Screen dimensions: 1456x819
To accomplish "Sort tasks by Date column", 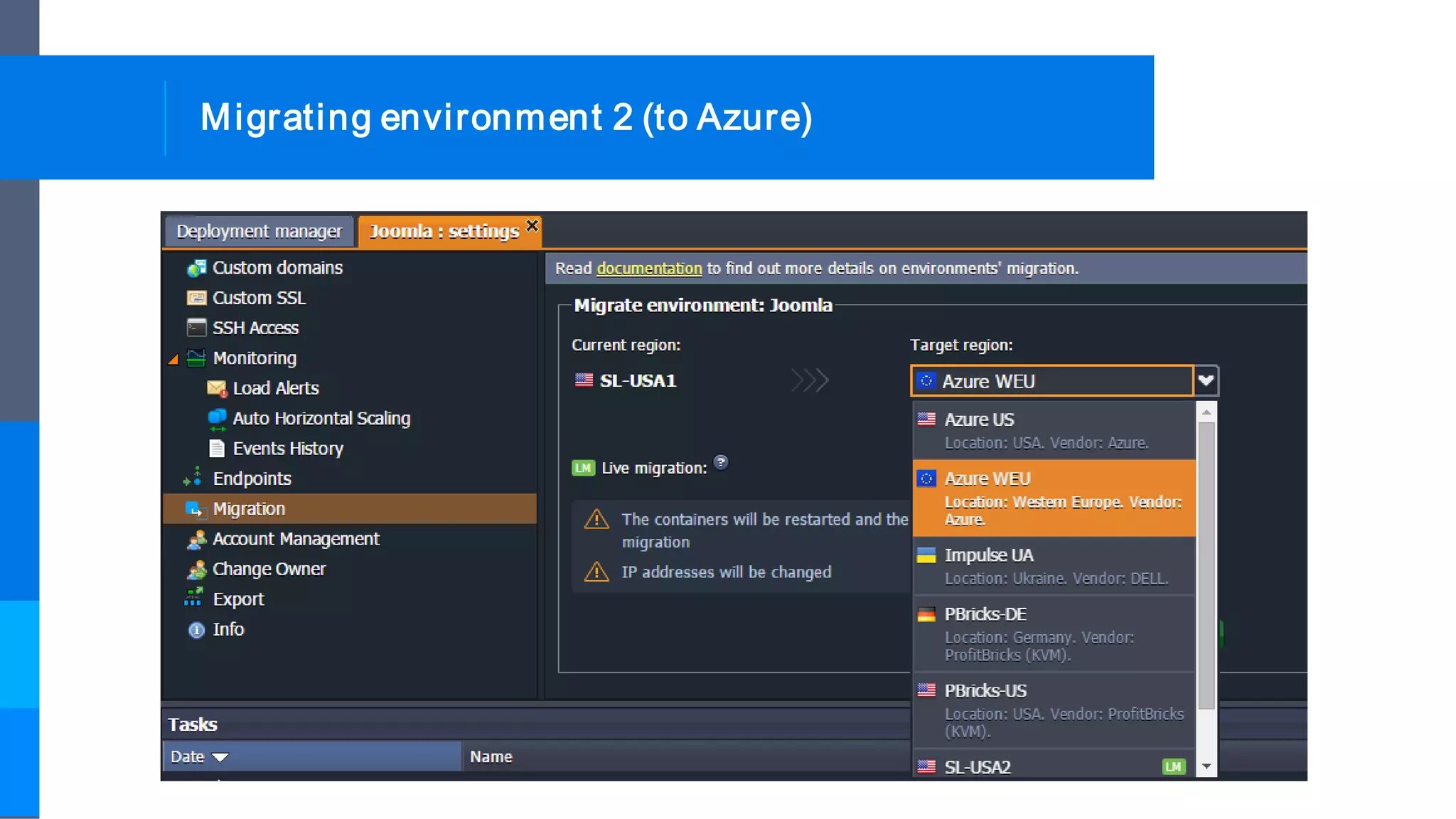I will click(313, 756).
